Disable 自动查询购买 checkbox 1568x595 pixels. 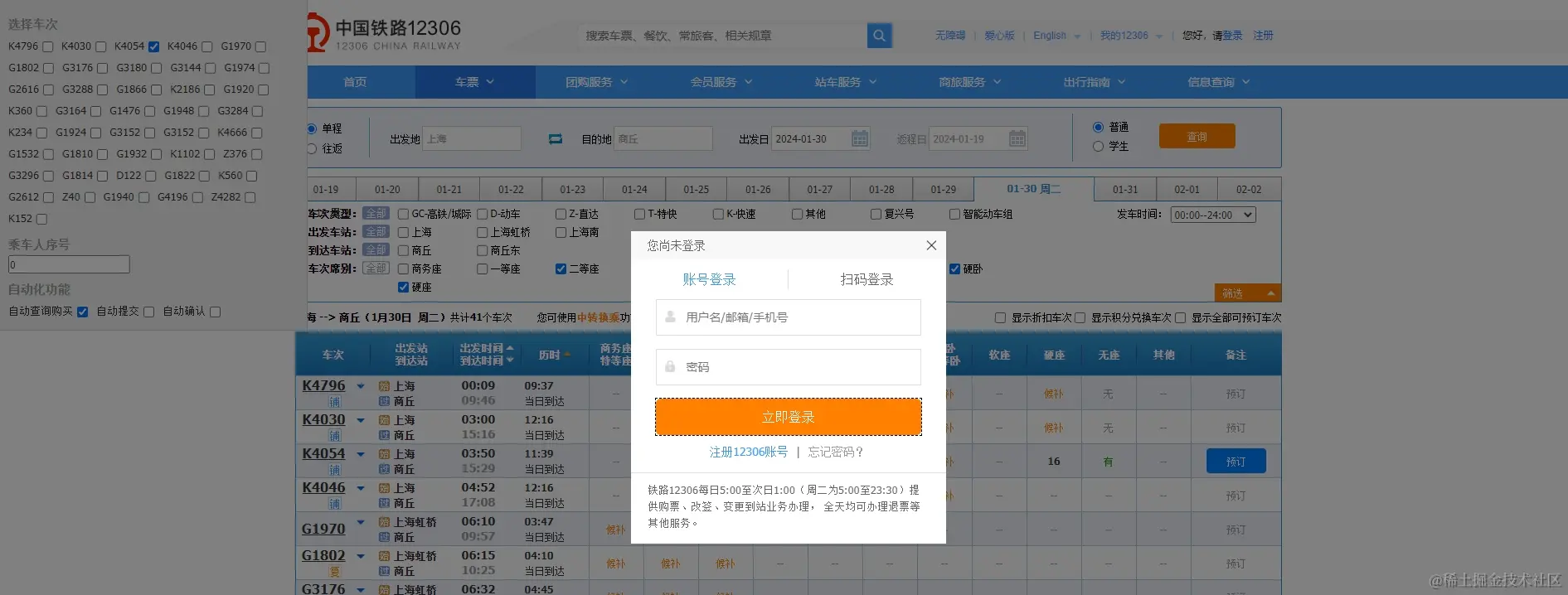click(x=82, y=312)
